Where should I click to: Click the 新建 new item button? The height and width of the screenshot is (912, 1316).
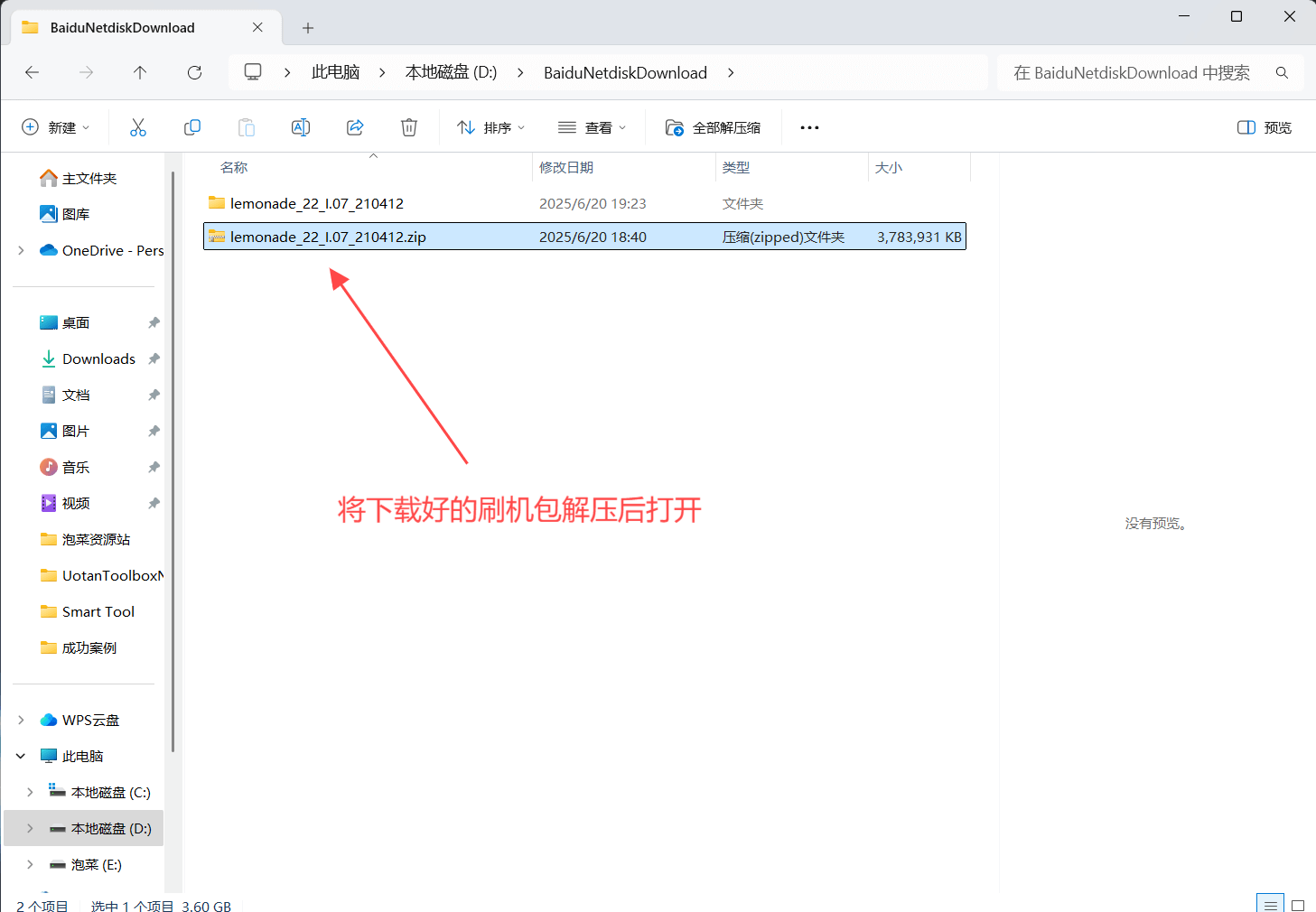tap(55, 127)
